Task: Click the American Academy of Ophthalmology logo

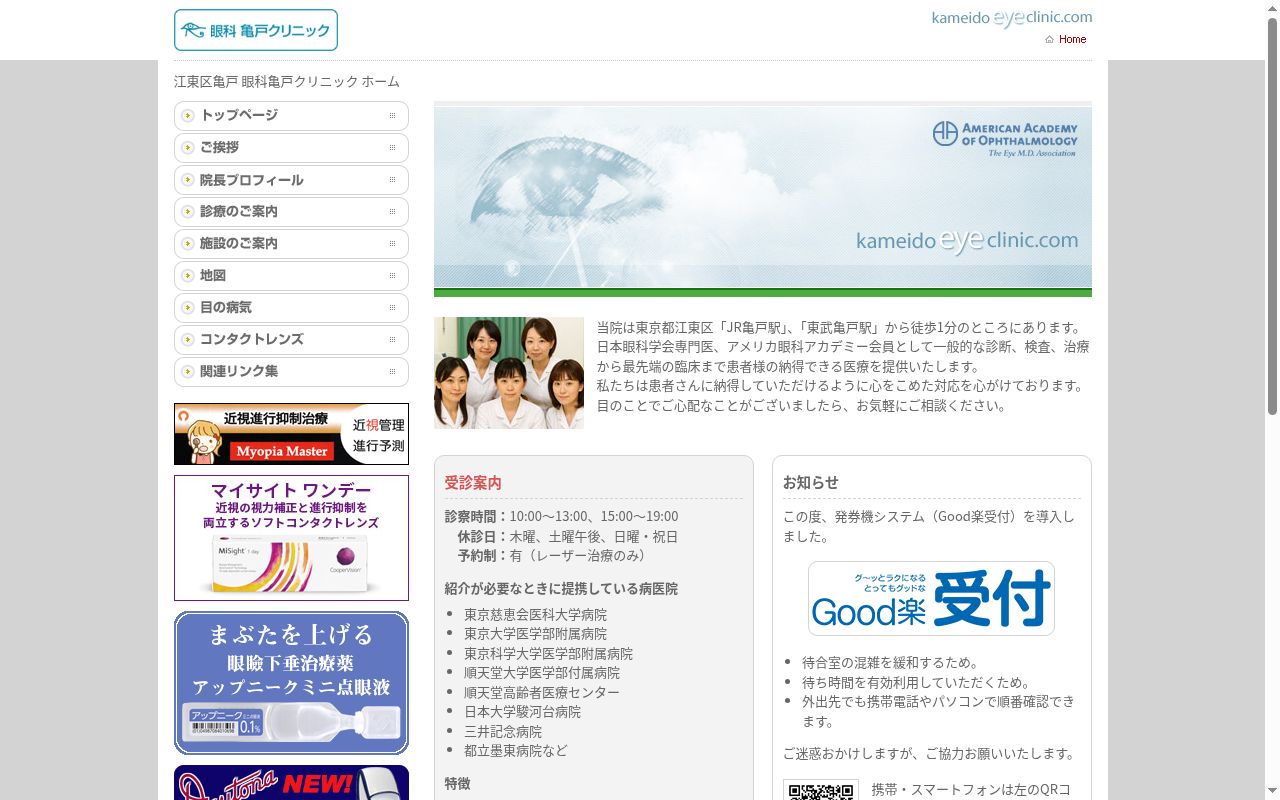Action: pos(1005,139)
